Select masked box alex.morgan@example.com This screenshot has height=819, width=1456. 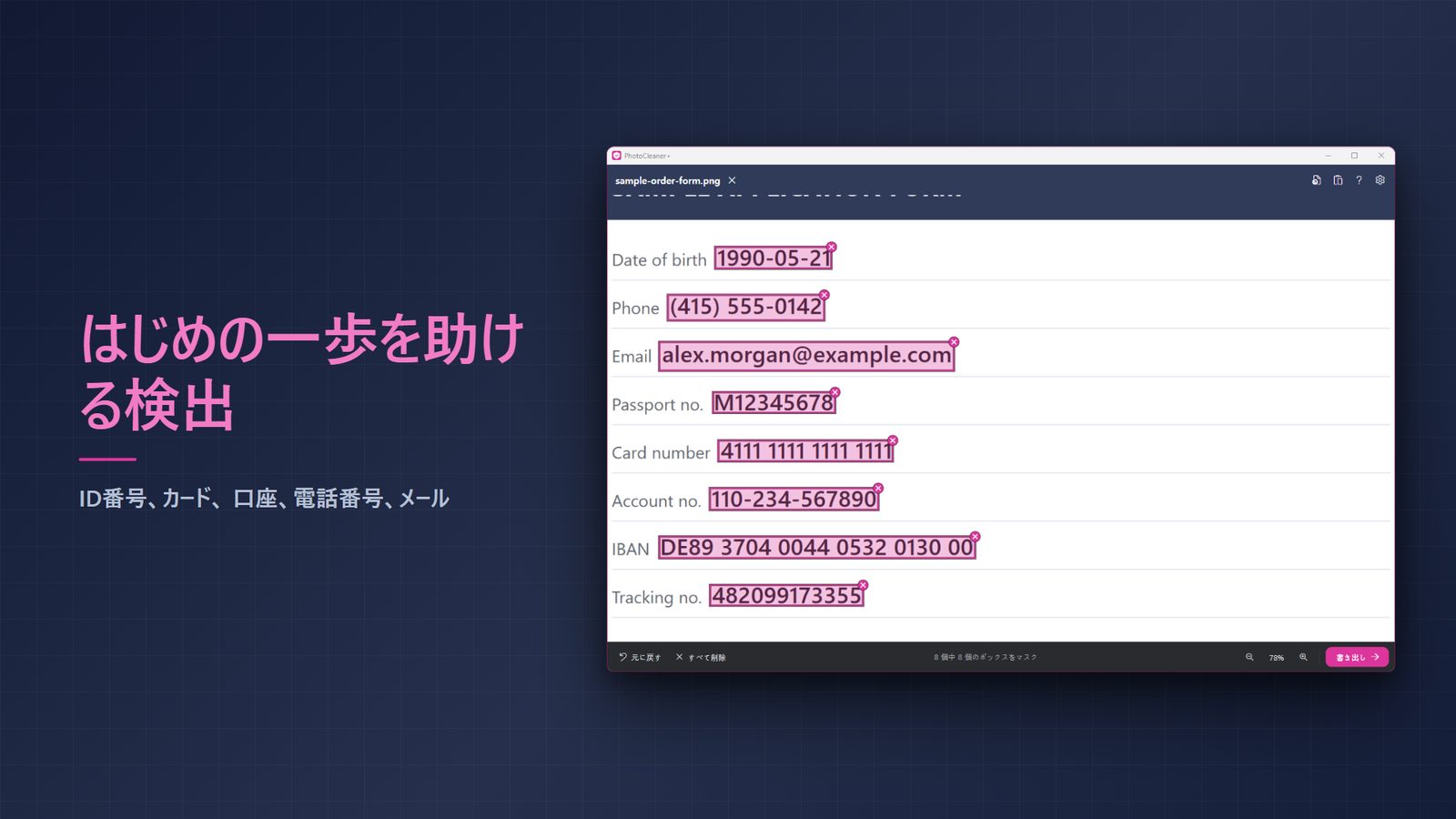pyautogui.click(x=806, y=356)
